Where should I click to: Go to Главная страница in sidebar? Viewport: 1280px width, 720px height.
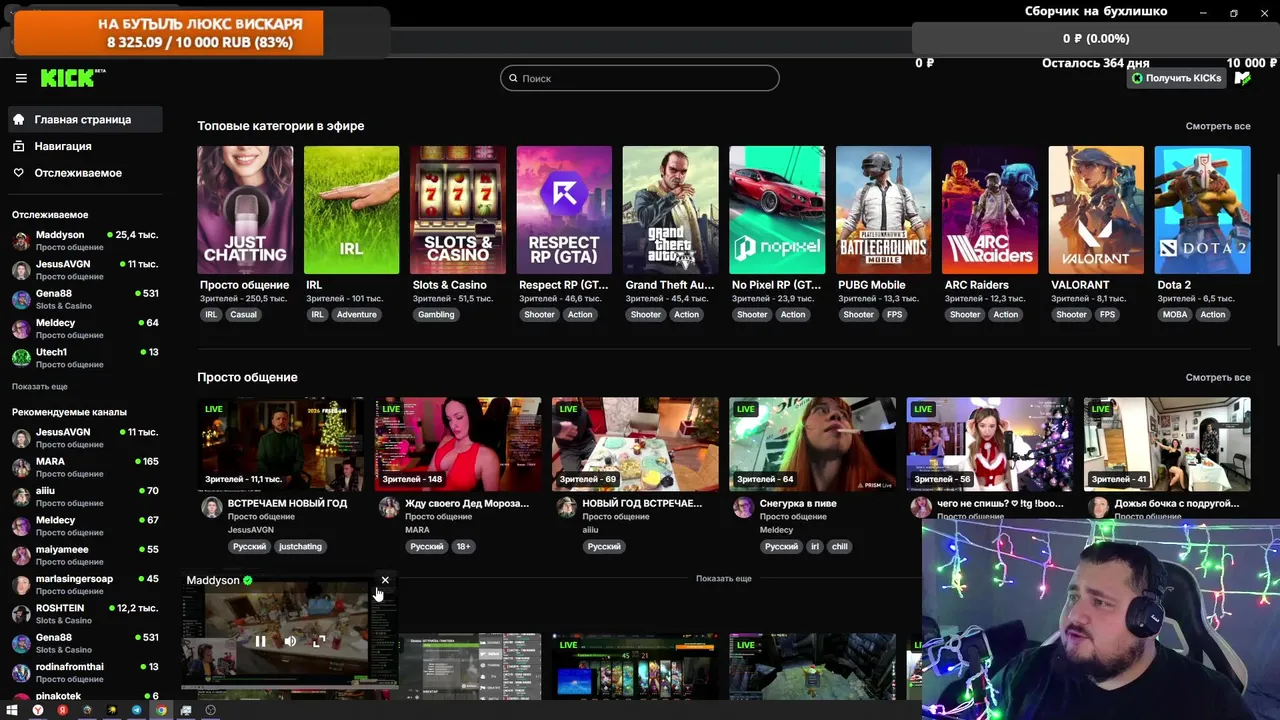[x=84, y=119]
